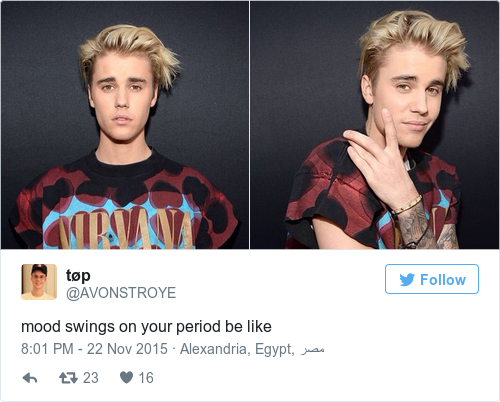Open the right photo with raised hand
This screenshot has width=500, height=402.
tap(375, 125)
